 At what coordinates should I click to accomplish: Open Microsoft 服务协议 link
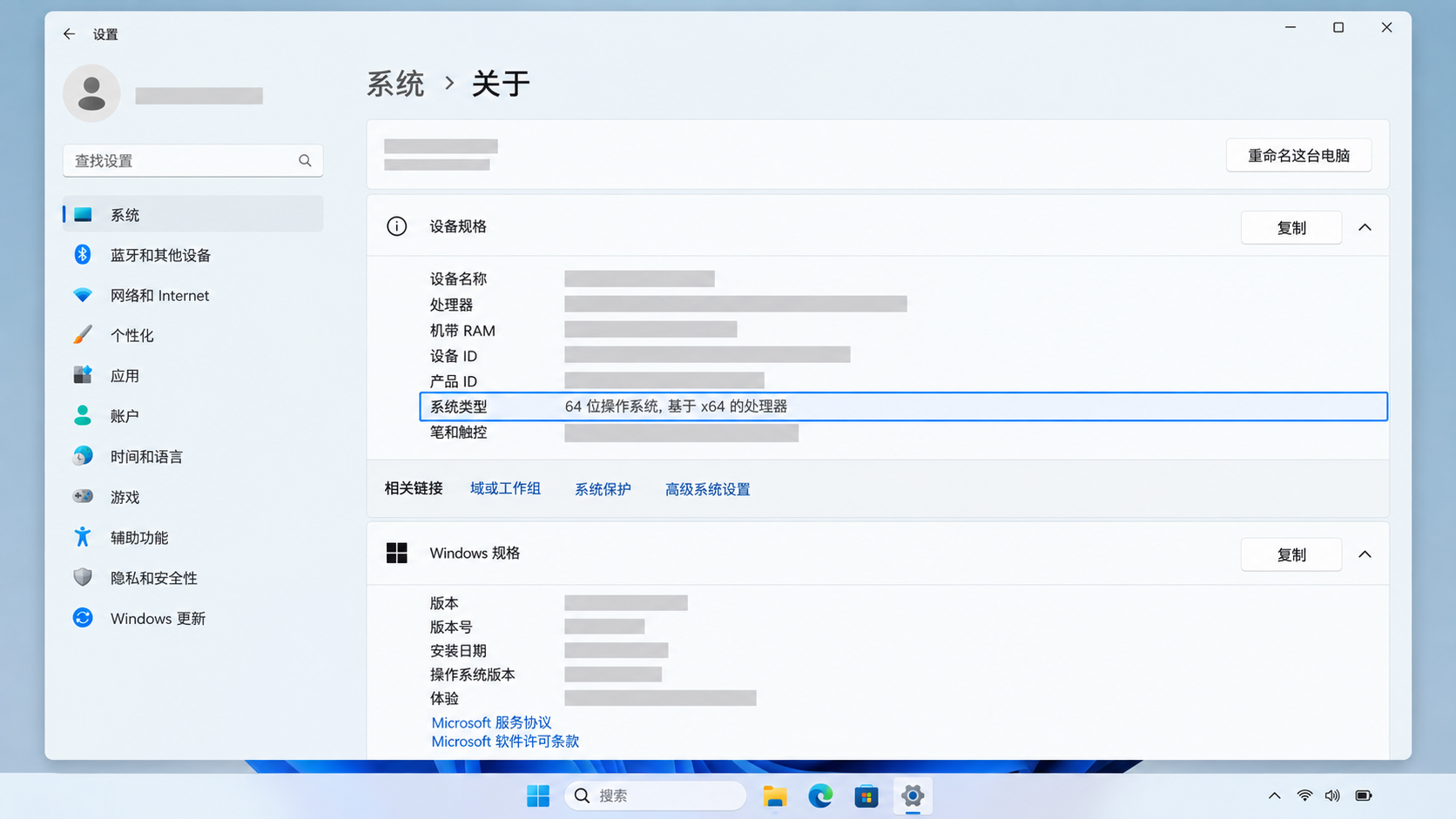tap(491, 722)
